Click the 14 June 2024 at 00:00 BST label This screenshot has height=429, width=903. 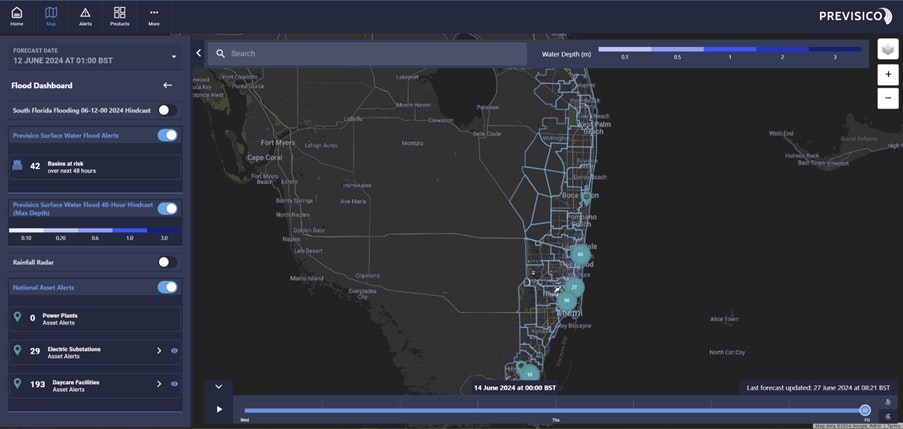(x=515, y=388)
